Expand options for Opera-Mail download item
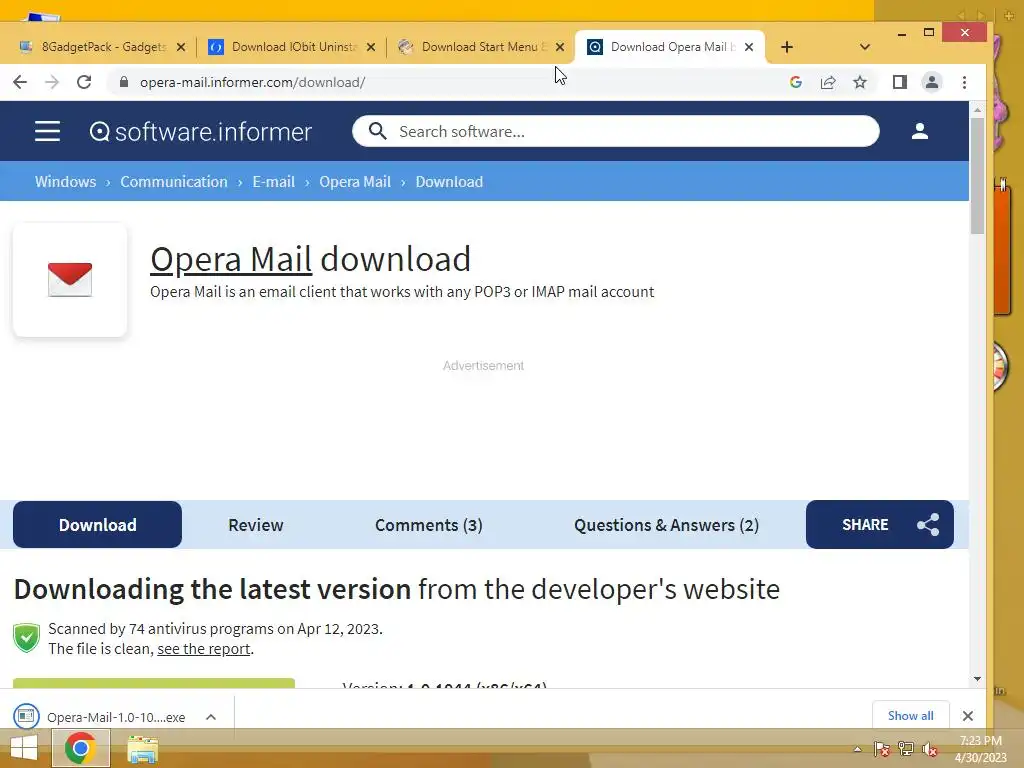Screen dimensions: 1024x768 [x=211, y=717]
